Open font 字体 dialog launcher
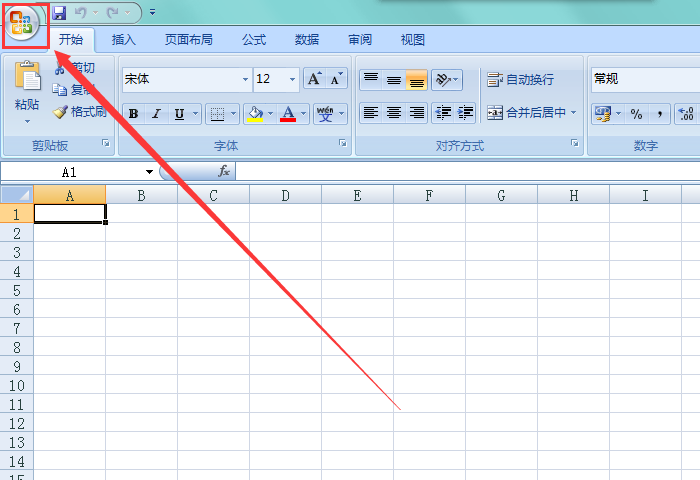Image resolution: width=700 pixels, height=480 pixels. [x=343, y=143]
